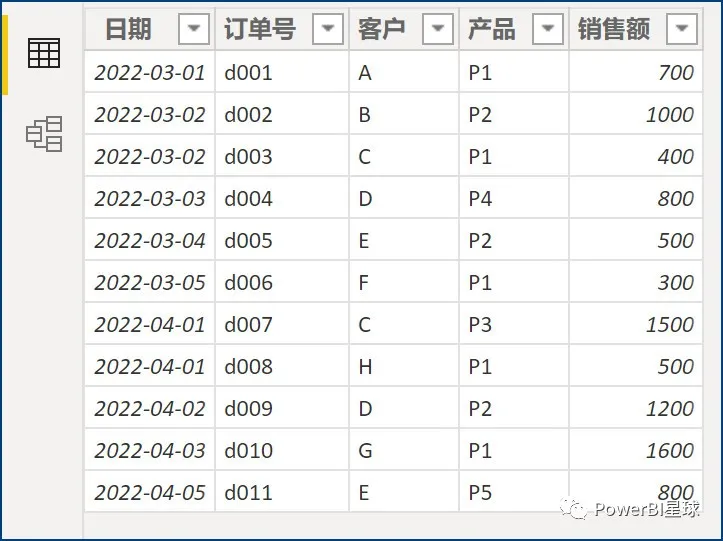Click the date cell 2022-03-05

click(x=150, y=282)
